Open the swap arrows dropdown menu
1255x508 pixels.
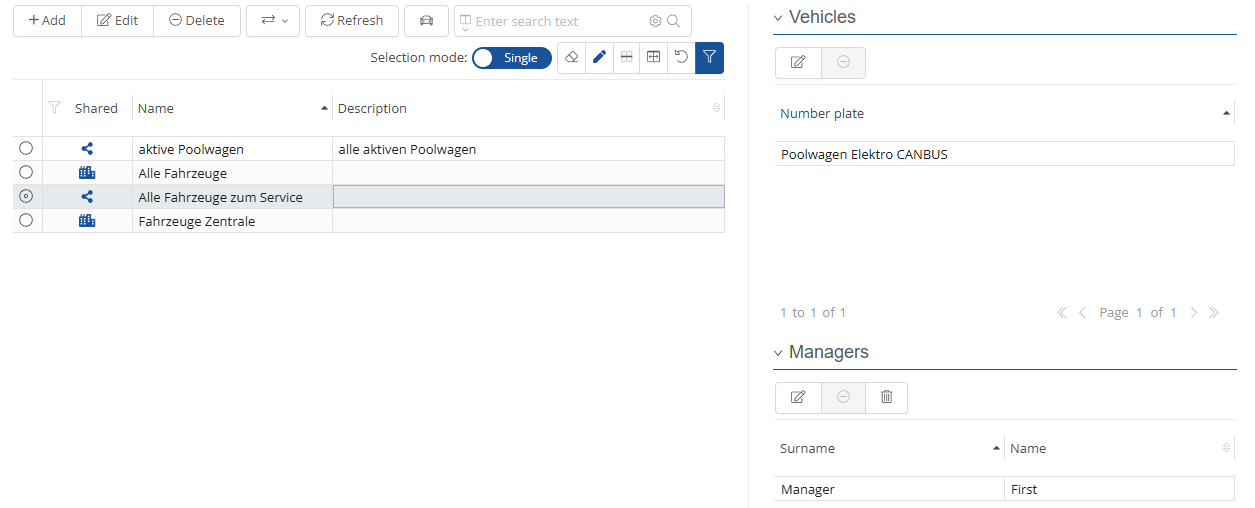click(273, 21)
